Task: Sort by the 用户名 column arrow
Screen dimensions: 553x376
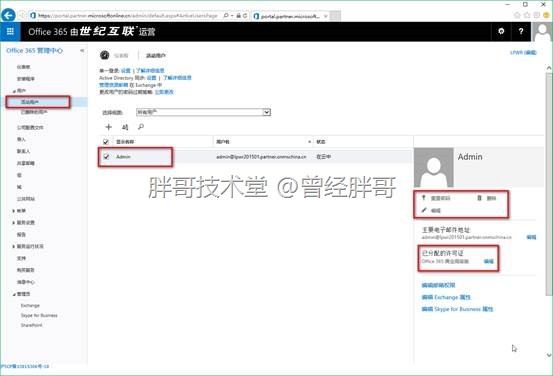Action: click(309, 142)
